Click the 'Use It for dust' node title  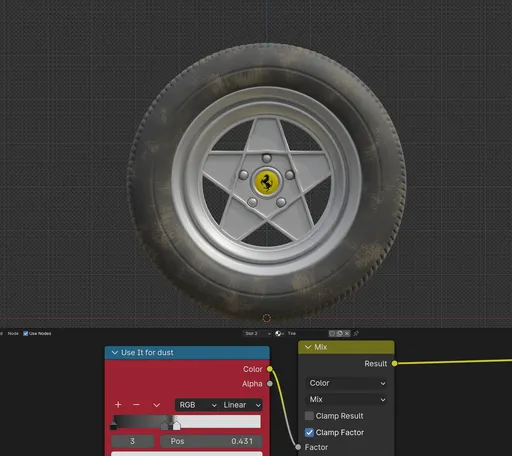coord(147,352)
